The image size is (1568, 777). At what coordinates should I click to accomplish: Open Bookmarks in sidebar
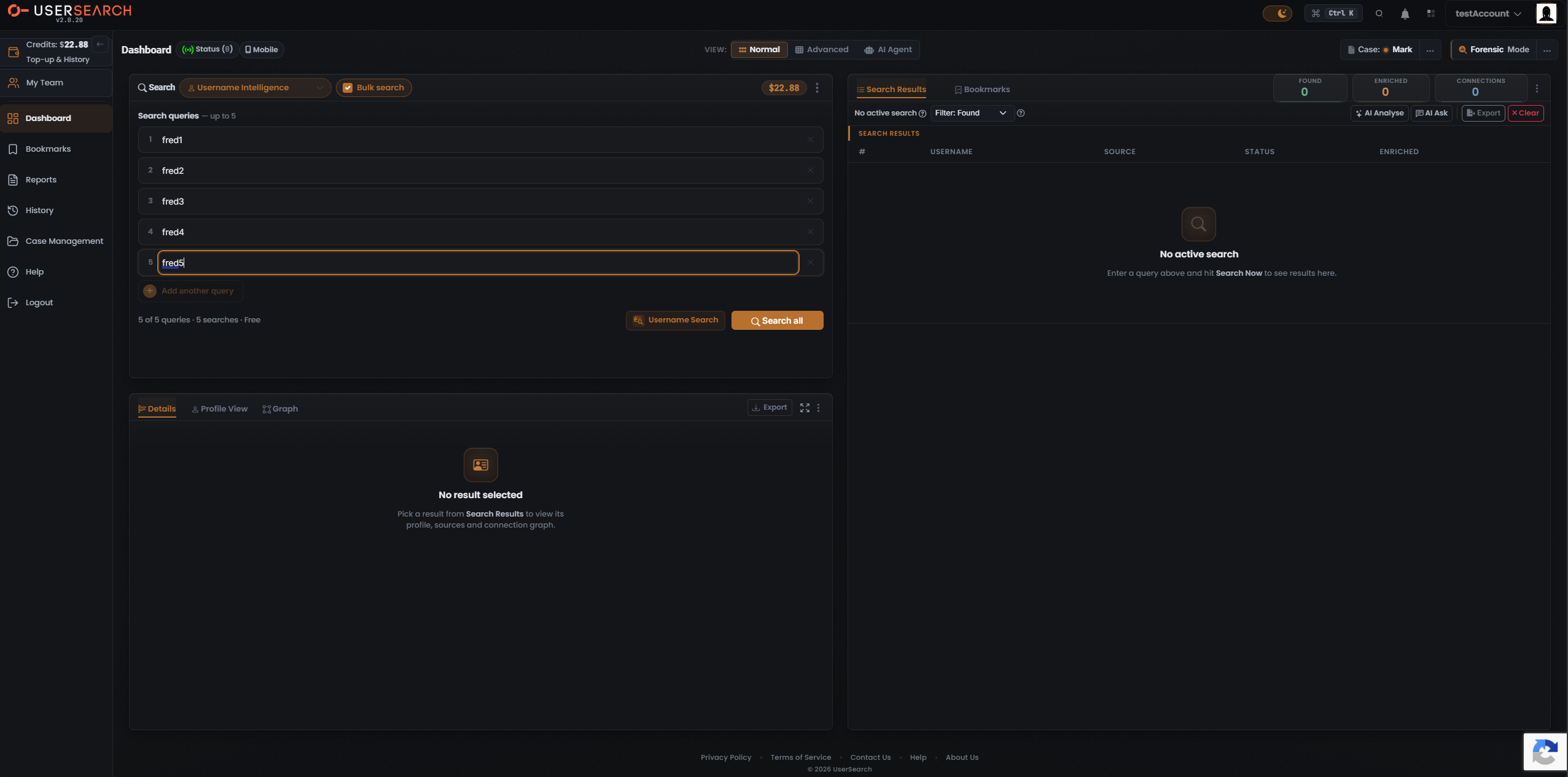click(56, 149)
